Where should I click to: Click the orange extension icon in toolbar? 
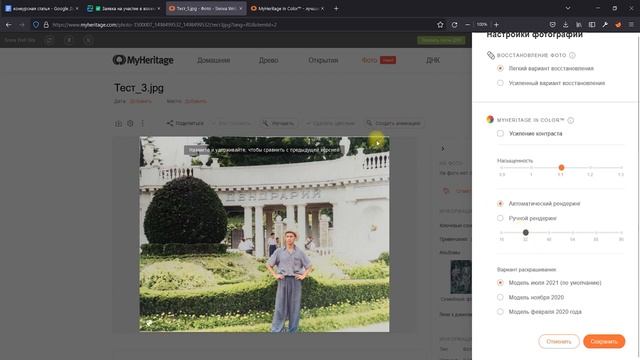click(618, 25)
